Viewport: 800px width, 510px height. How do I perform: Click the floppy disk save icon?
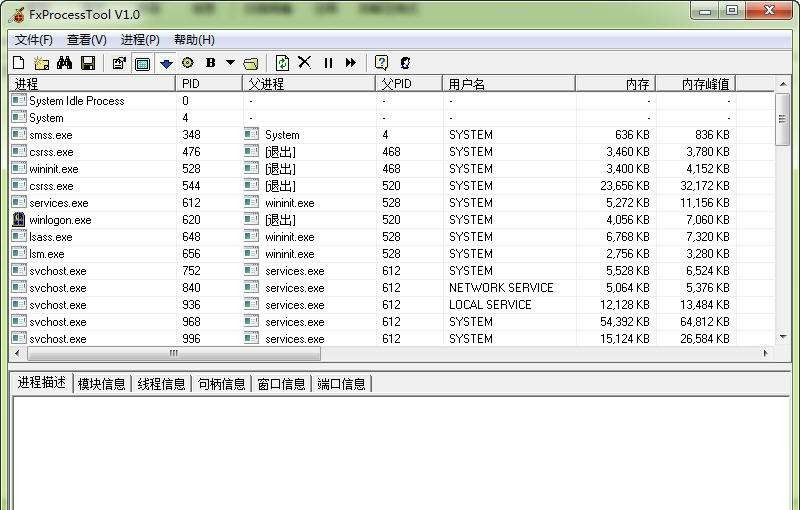[x=88, y=63]
